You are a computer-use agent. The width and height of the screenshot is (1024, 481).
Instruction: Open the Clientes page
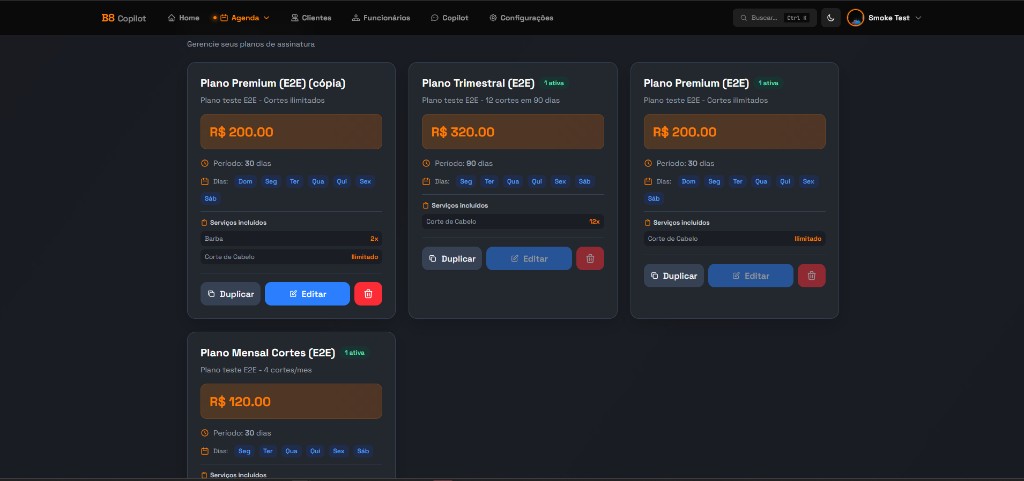[x=310, y=18]
